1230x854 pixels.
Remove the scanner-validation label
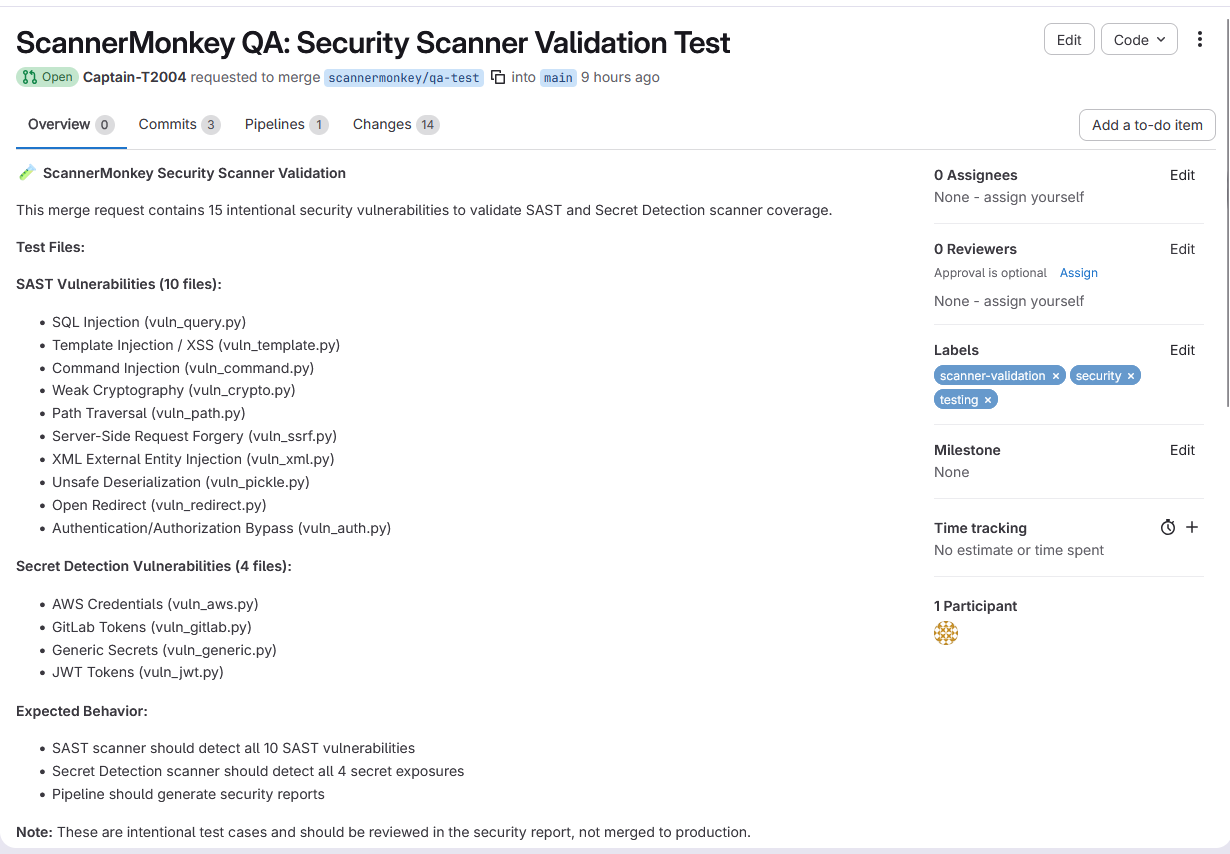tap(1056, 376)
